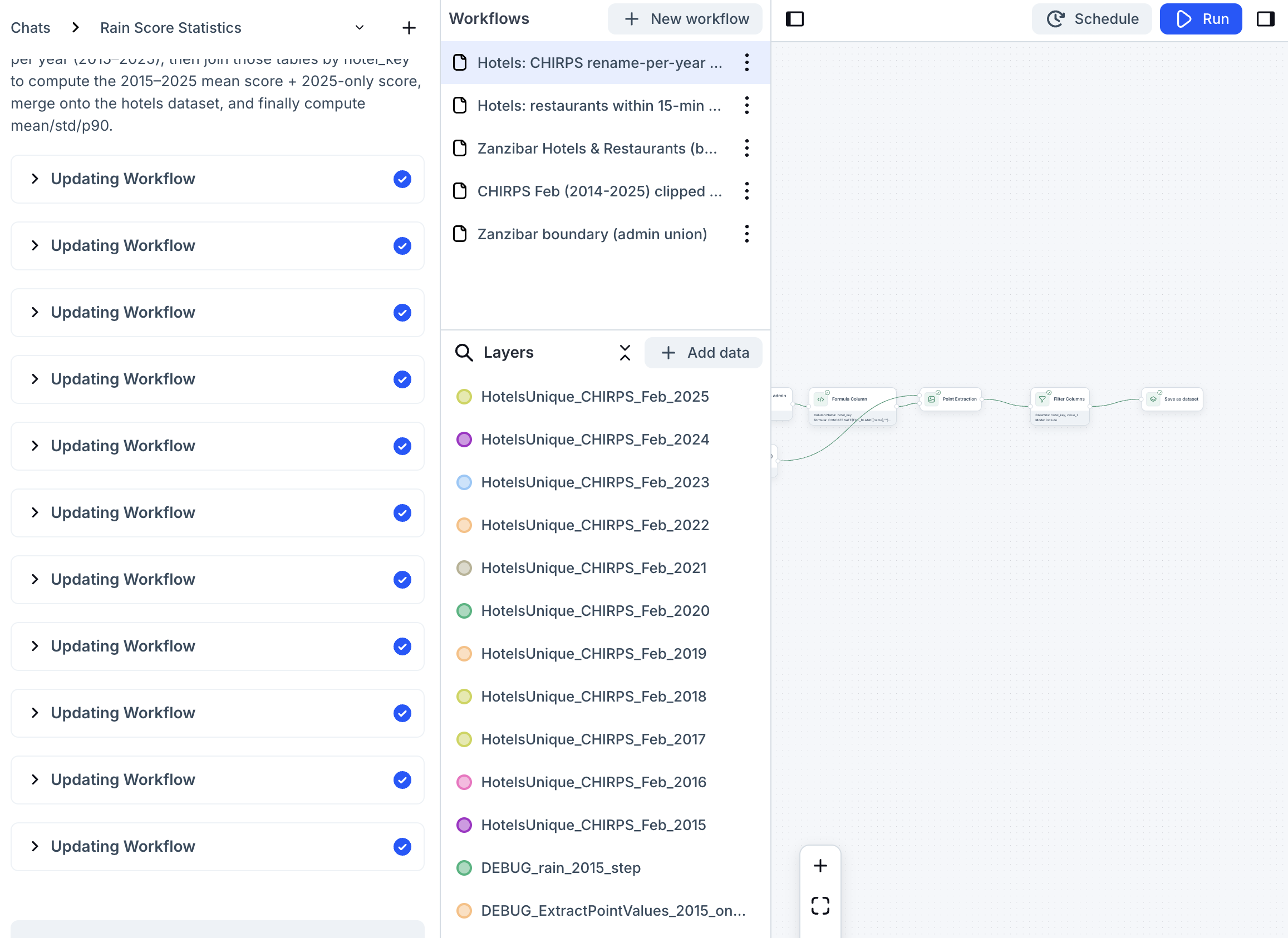1288x938 pixels.
Task: Click the fit-to-view canvas icon
Action: coord(820,906)
